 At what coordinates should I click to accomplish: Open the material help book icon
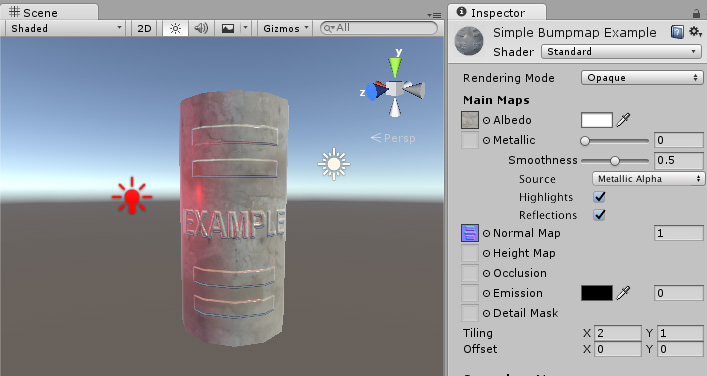tap(677, 32)
